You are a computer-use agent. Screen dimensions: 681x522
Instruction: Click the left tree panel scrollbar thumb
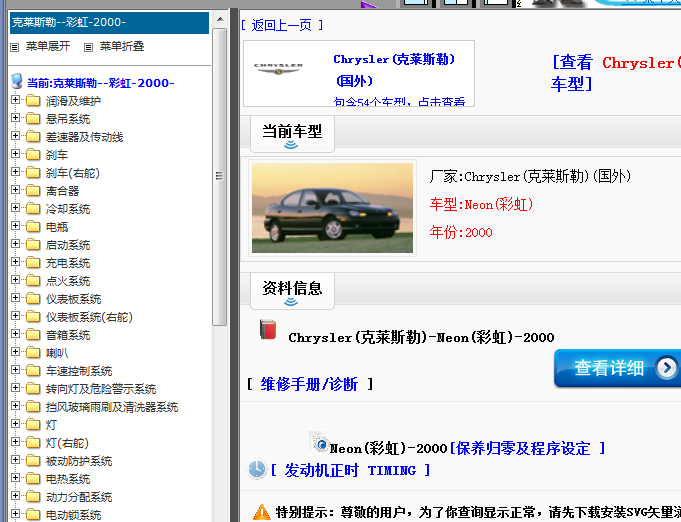click(220, 177)
